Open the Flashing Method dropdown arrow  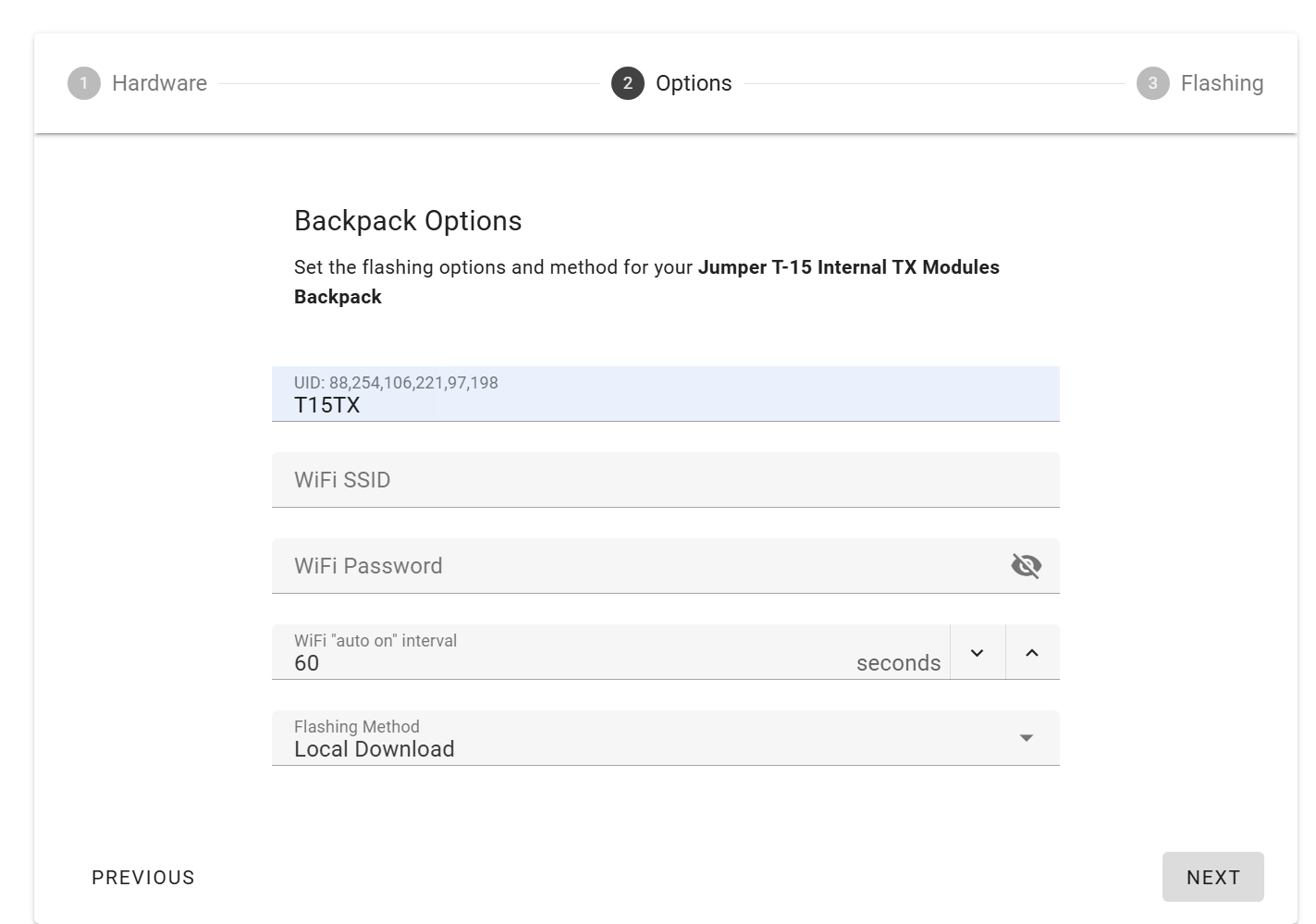tap(1026, 737)
